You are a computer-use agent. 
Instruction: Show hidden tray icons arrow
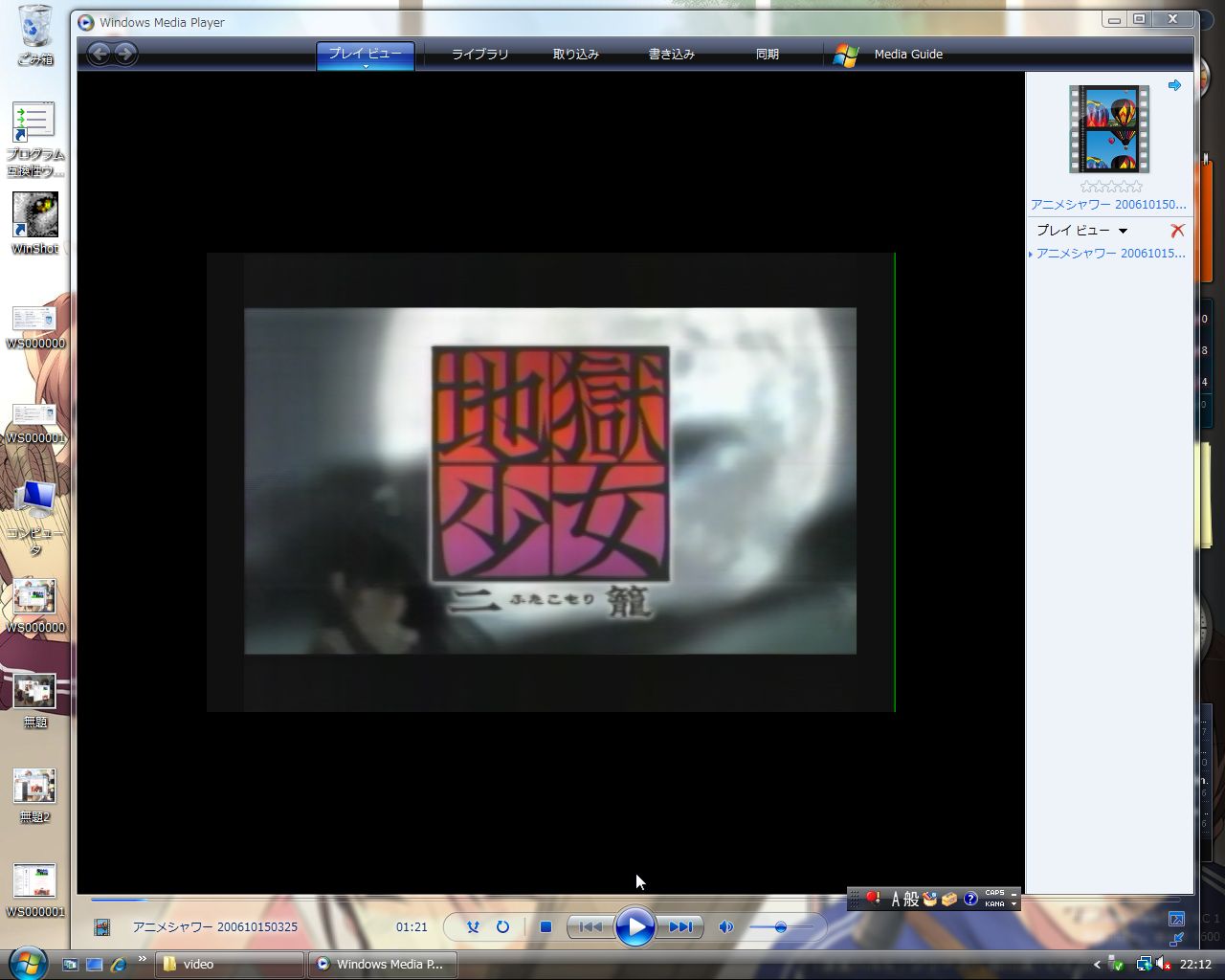(x=1097, y=964)
